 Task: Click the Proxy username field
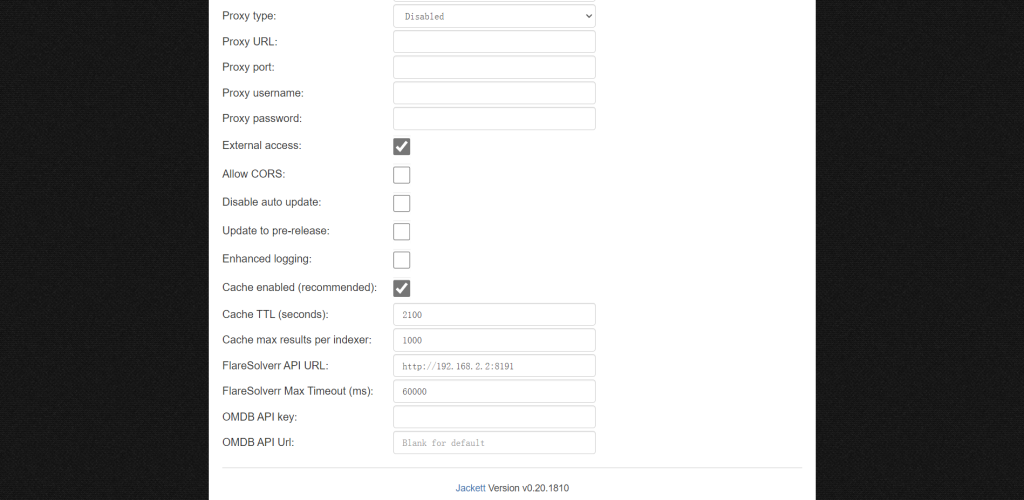pyautogui.click(x=494, y=93)
